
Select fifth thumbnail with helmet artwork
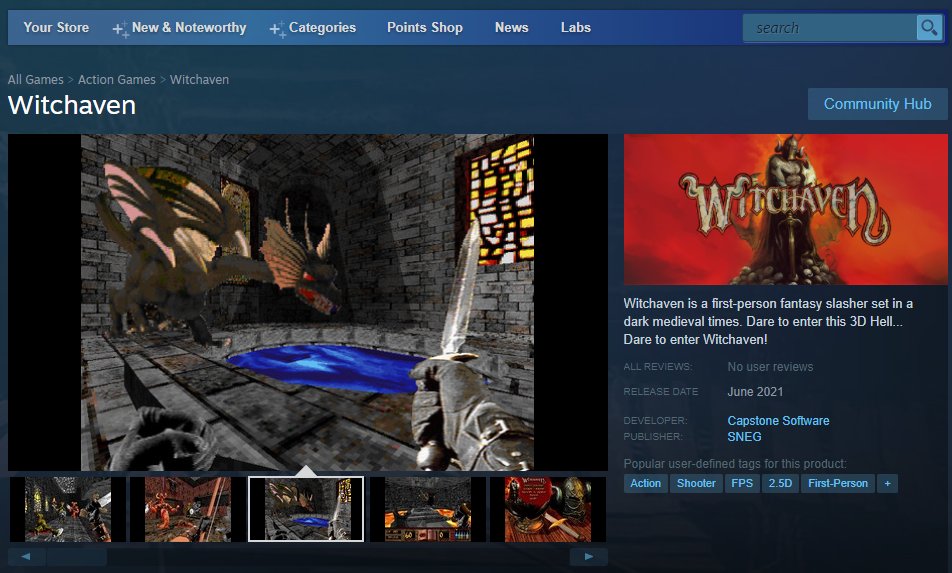pos(548,509)
